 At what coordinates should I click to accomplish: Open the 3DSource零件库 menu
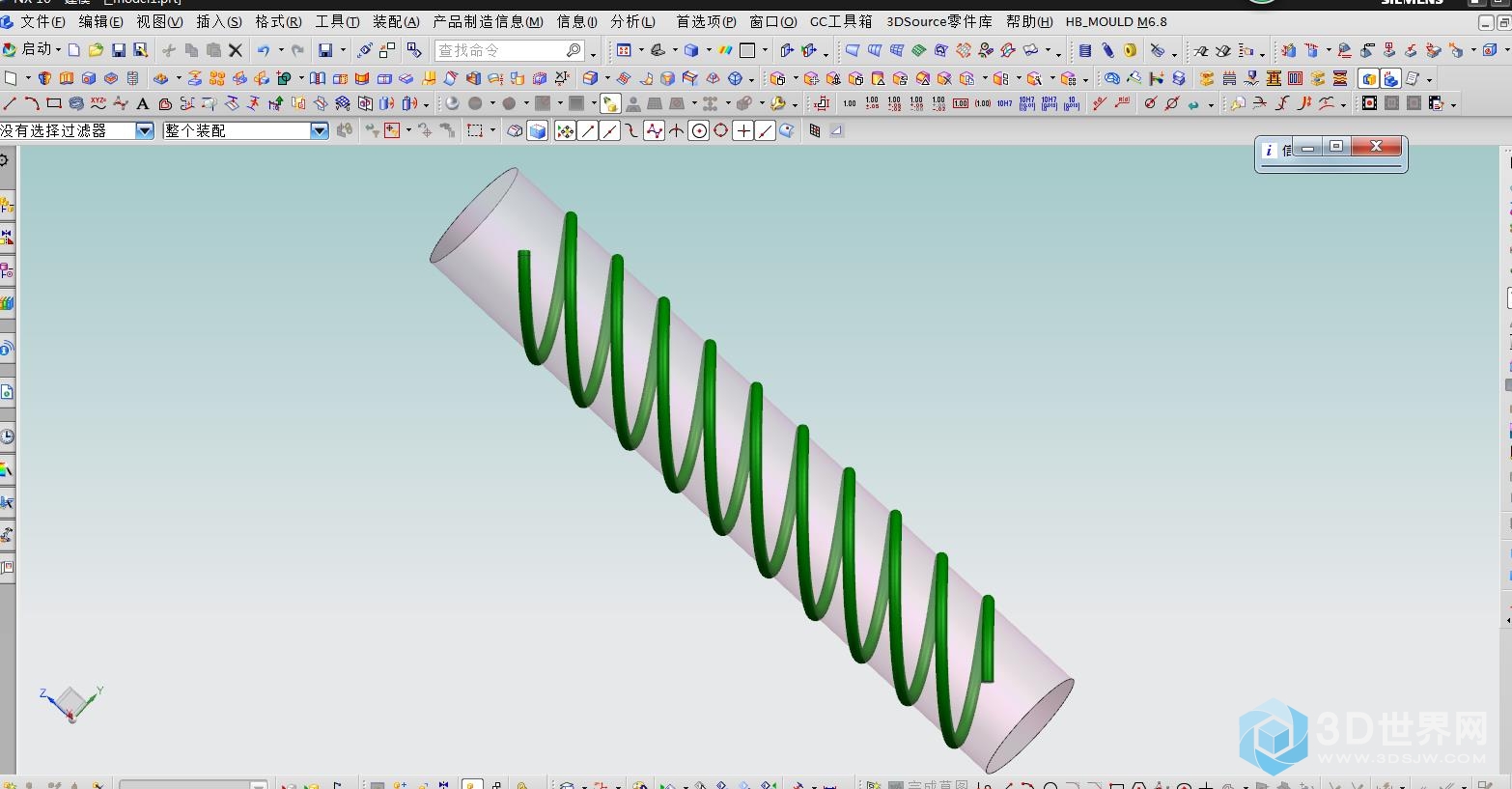938,21
